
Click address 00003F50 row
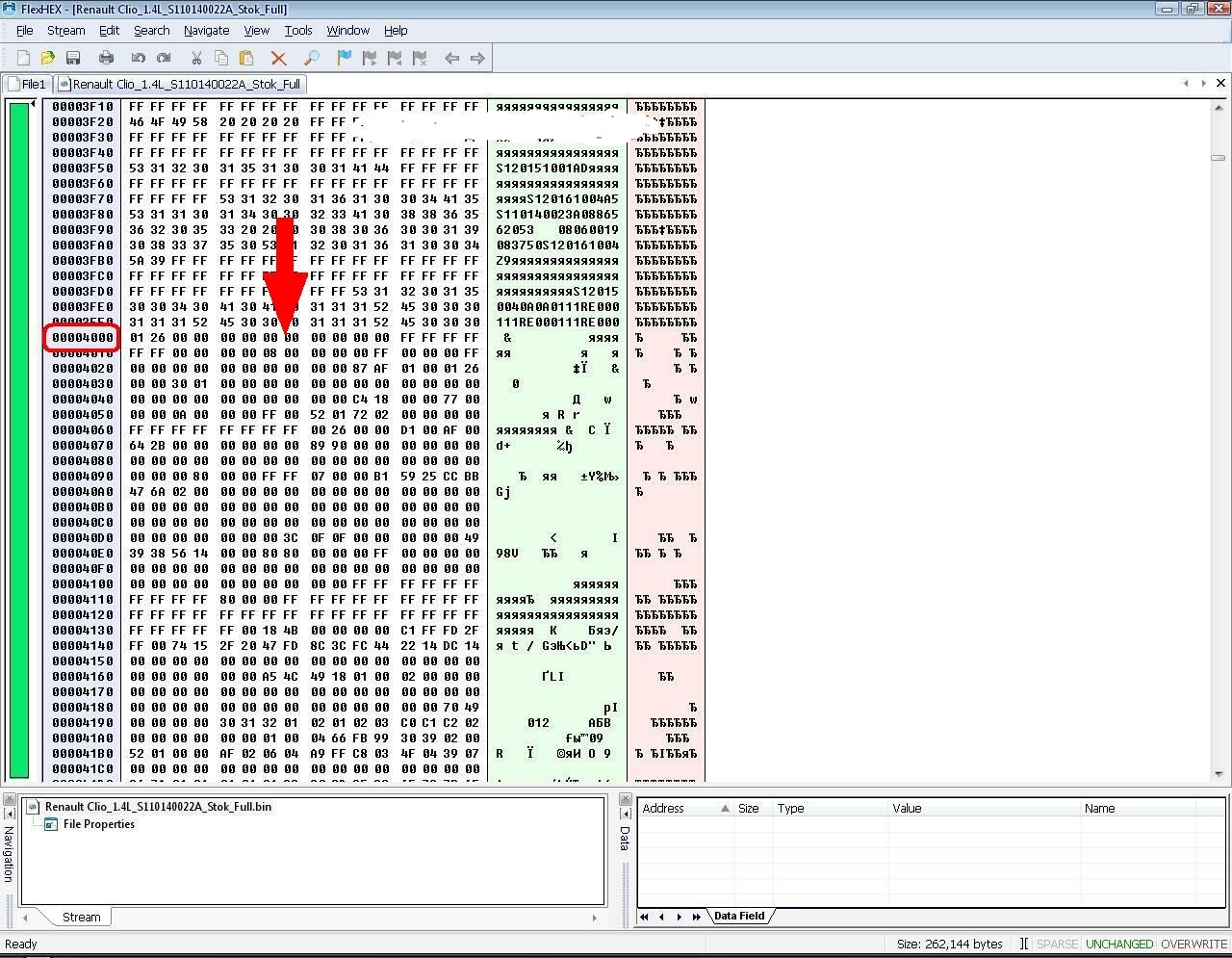click(83, 168)
